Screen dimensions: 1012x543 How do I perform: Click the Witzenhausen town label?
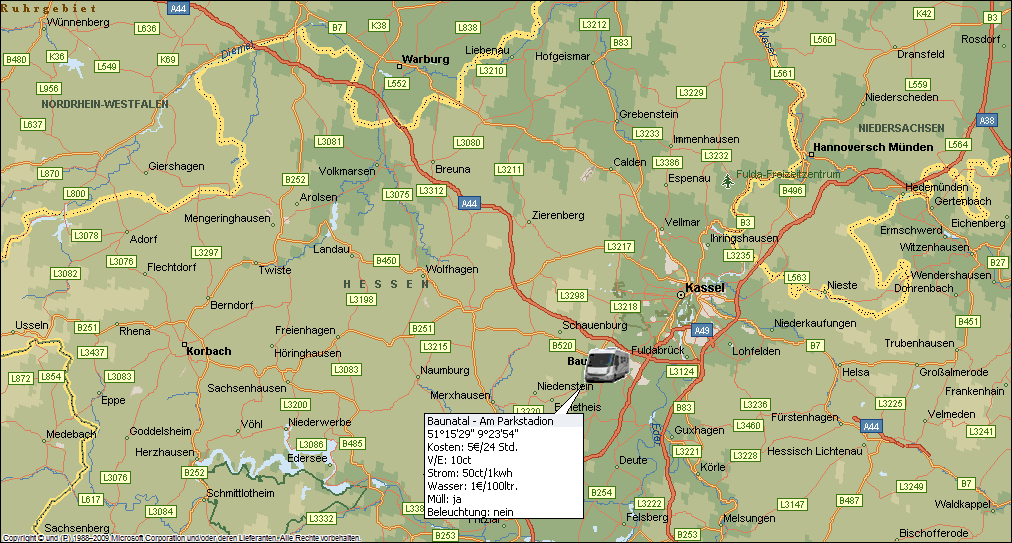[x=935, y=247]
